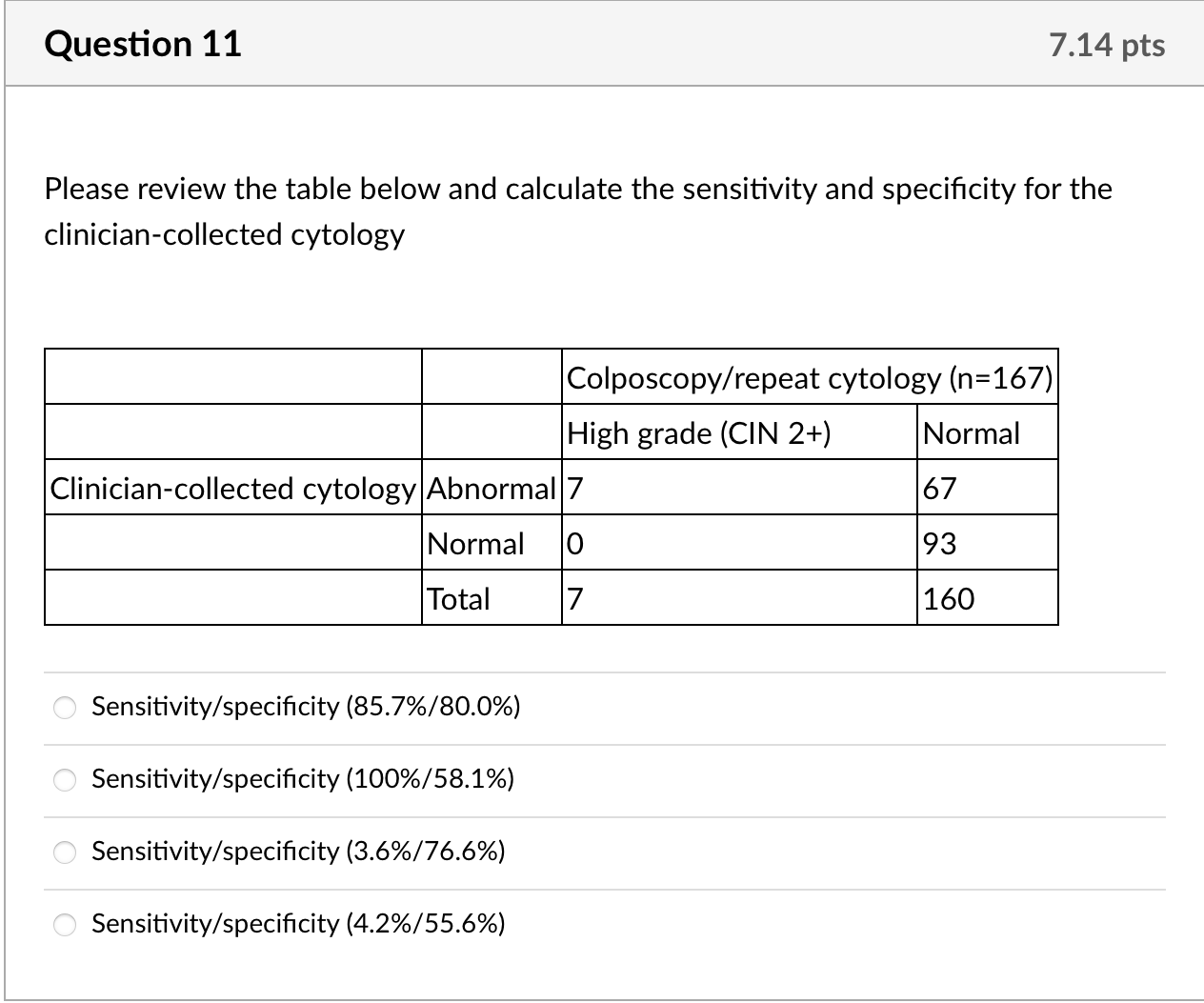Screen dimensions: 1204x1003
Task: Select the answer Sensitivity/specificity (100%/58.1%)
Action: tap(64, 780)
